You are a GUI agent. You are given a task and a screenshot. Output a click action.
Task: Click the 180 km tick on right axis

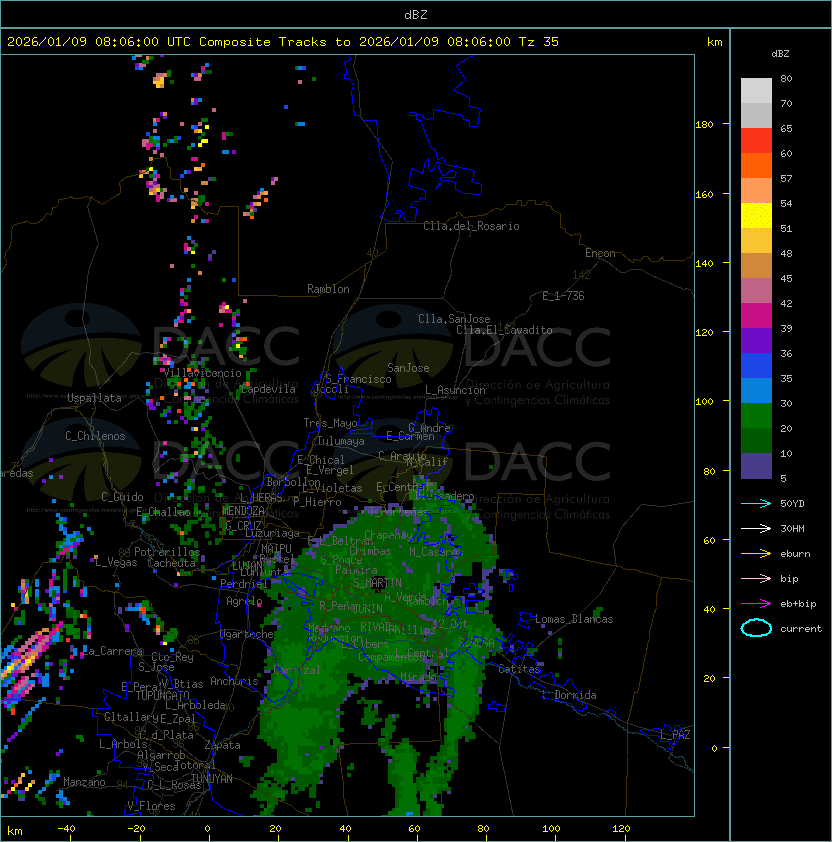[x=704, y=124]
